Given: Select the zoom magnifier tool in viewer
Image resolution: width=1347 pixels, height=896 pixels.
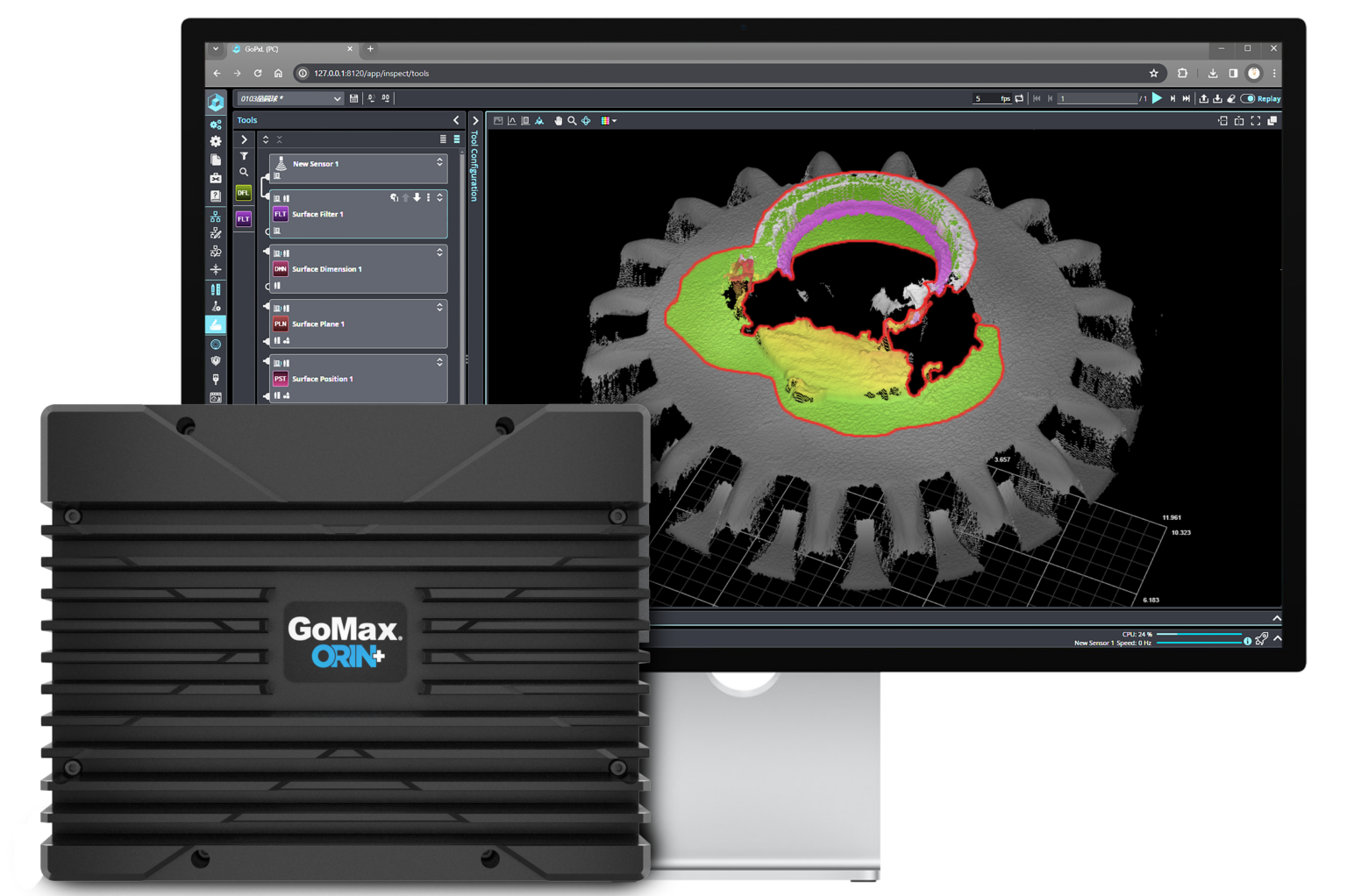Looking at the screenshot, I should pyautogui.click(x=572, y=121).
